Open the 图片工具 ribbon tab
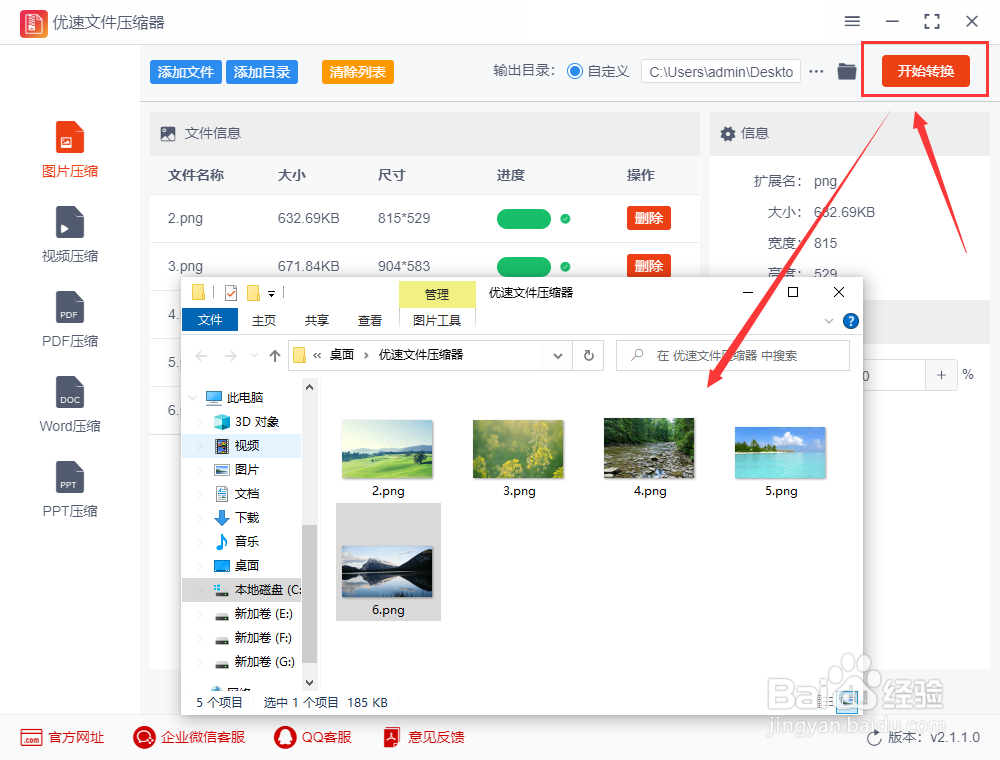1000x760 pixels. coord(437,320)
